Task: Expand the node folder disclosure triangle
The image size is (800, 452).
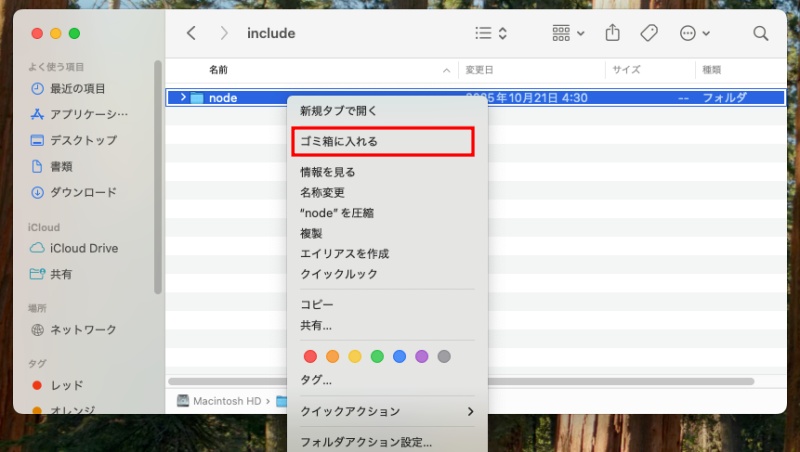Action: (x=182, y=98)
